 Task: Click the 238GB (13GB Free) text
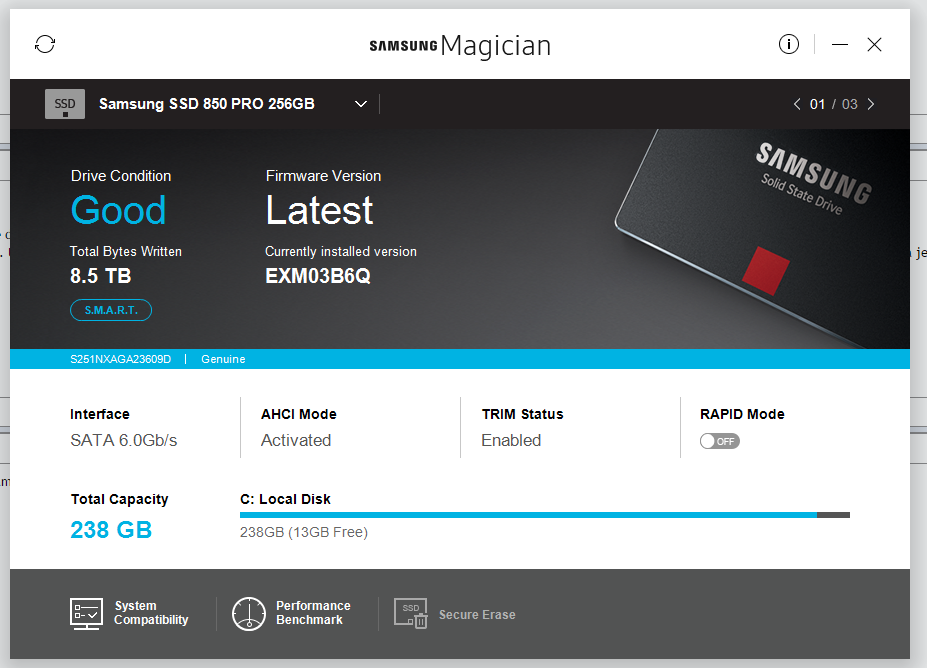[304, 532]
